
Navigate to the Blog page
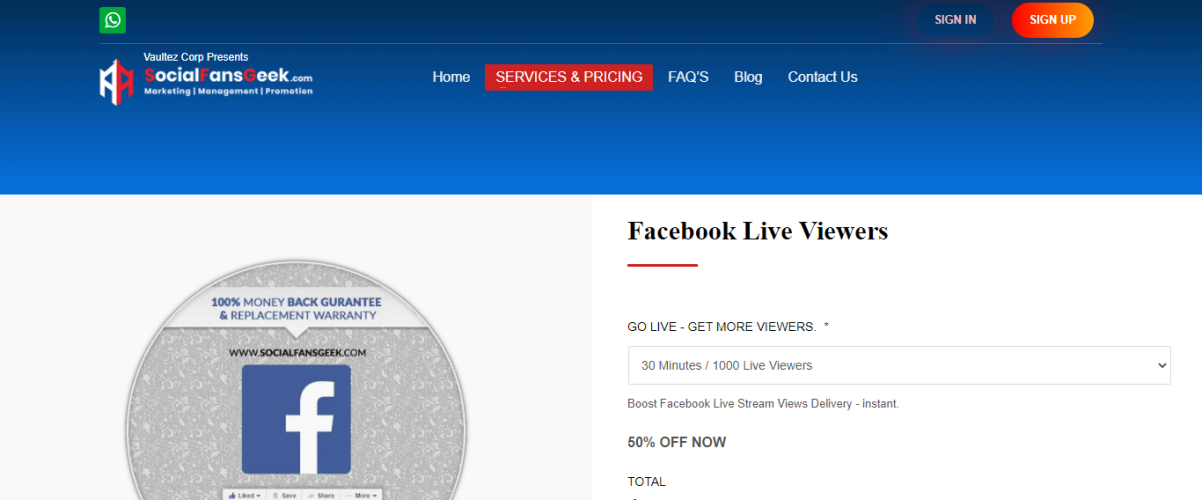point(748,77)
